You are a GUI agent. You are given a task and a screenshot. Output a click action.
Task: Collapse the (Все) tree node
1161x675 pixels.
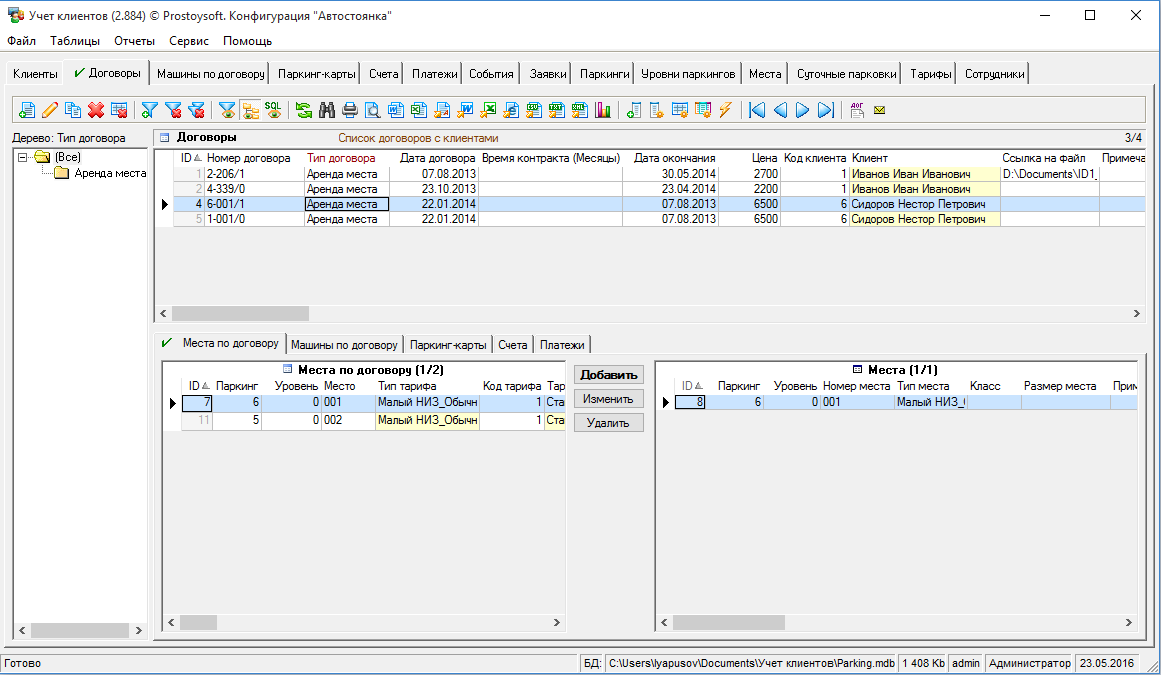[x=23, y=157]
